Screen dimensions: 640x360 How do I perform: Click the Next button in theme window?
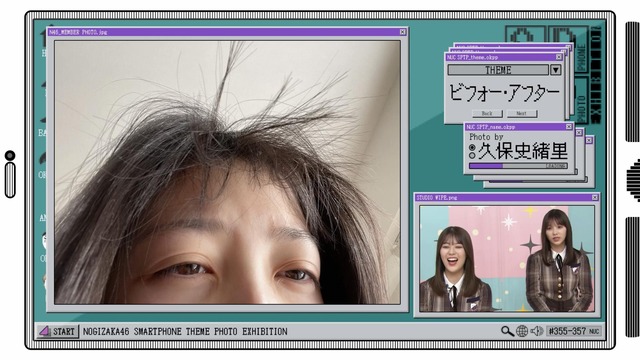coord(522,113)
